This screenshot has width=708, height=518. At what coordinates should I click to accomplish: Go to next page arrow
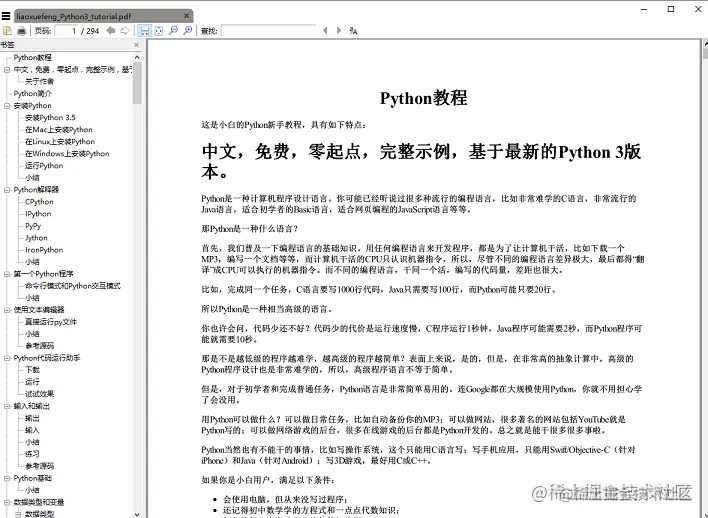pos(125,31)
